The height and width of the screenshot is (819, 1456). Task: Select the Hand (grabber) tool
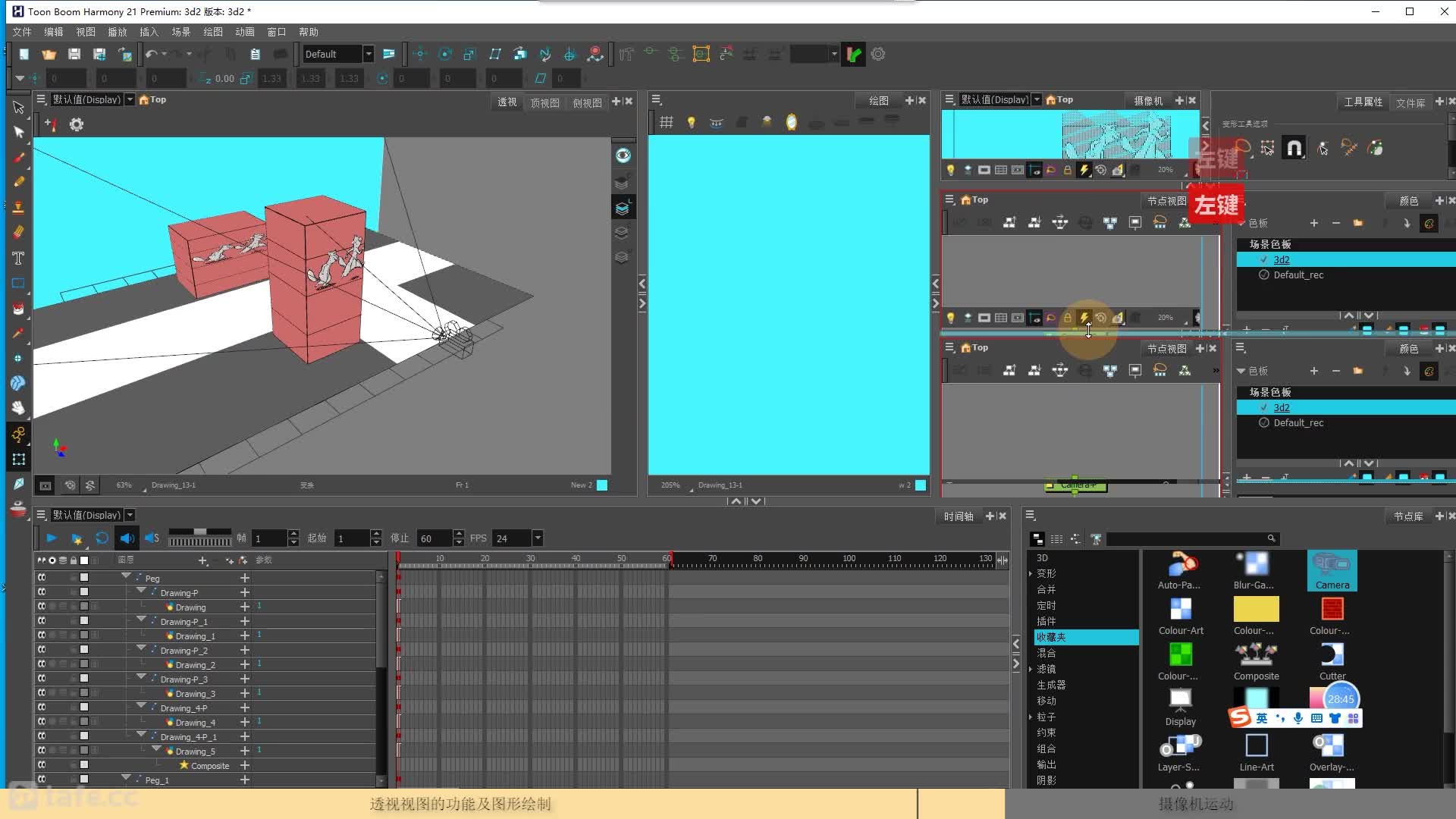pyautogui.click(x=18, y=408)
